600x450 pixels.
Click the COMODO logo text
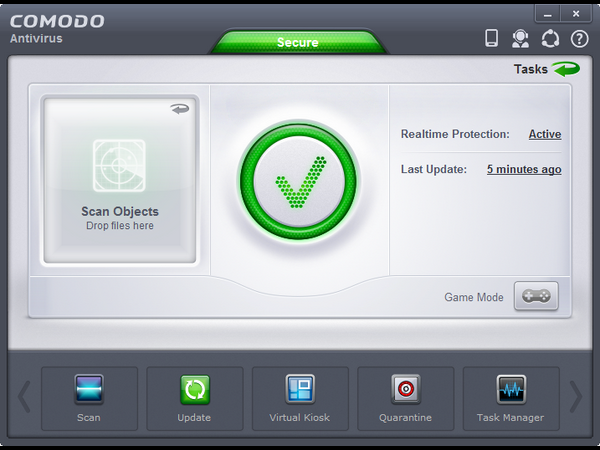pos(57,21)
